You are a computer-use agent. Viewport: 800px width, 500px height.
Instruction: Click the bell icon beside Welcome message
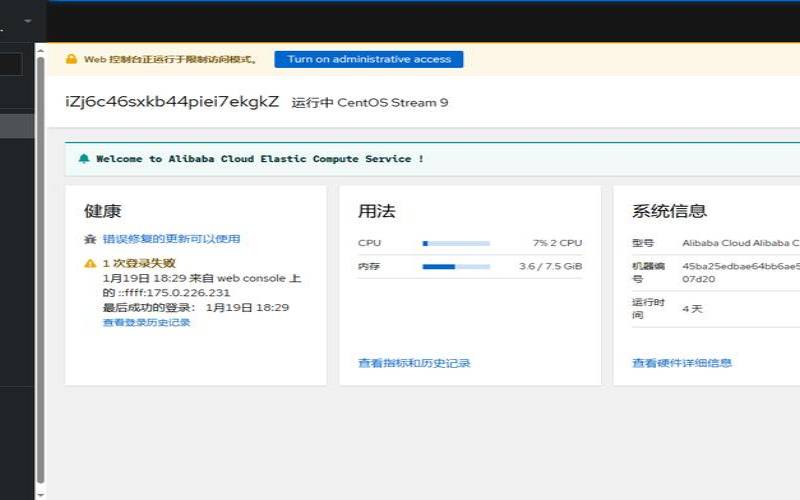[x=84, y=159]
